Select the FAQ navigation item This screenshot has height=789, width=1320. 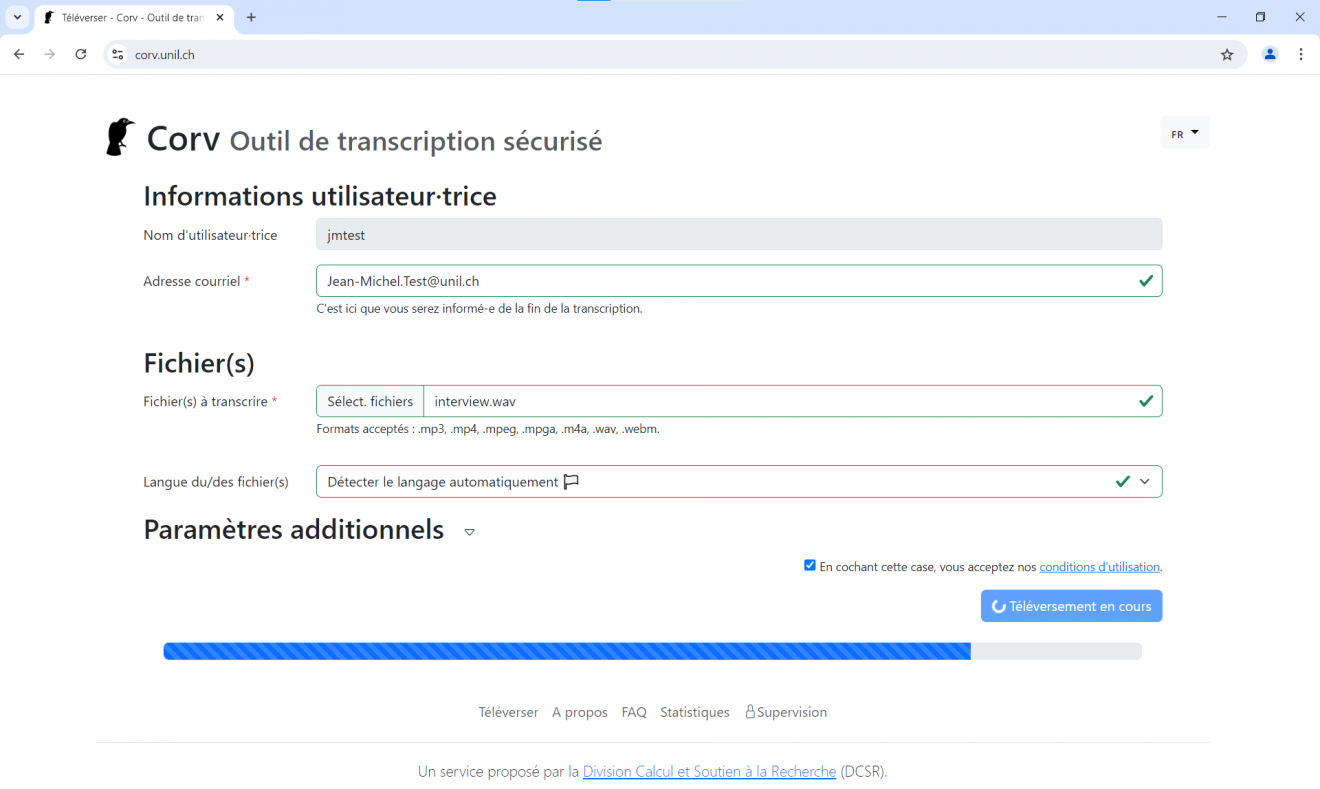634,711
